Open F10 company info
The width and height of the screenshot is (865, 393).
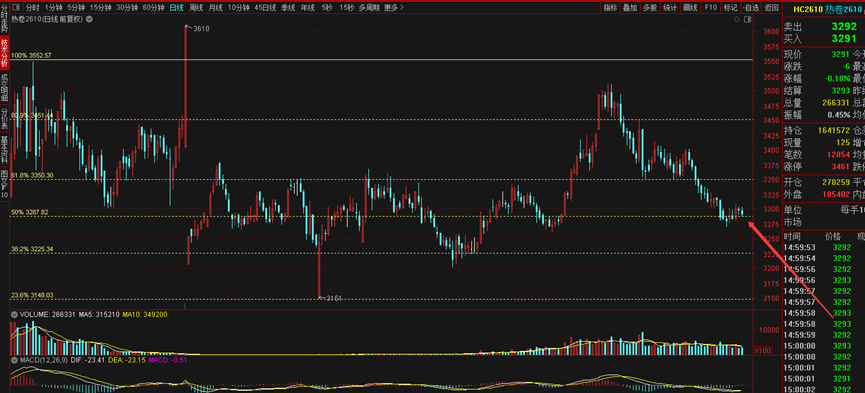click(x=710, y=8)
